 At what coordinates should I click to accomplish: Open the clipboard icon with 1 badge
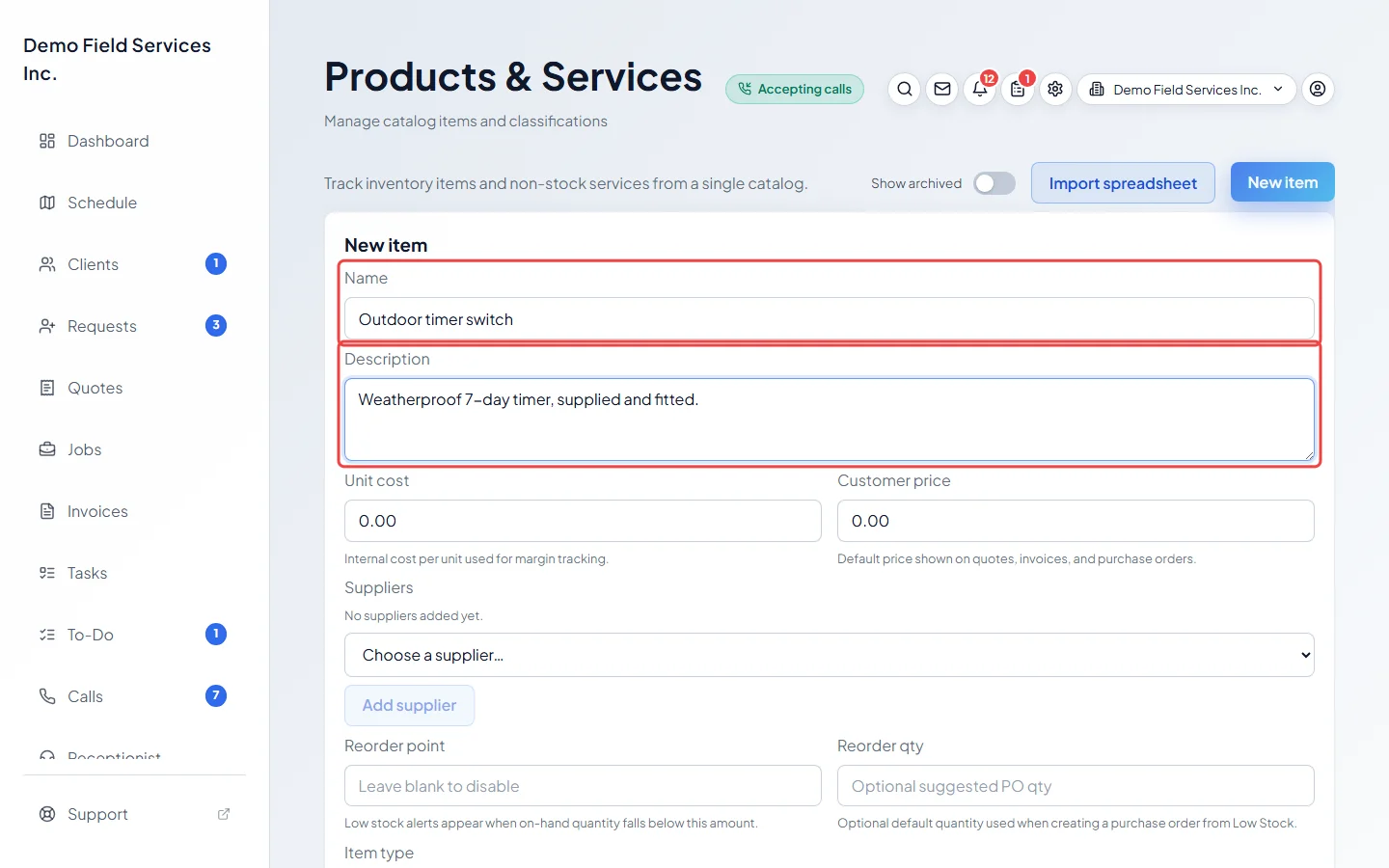pos(1018,90)
